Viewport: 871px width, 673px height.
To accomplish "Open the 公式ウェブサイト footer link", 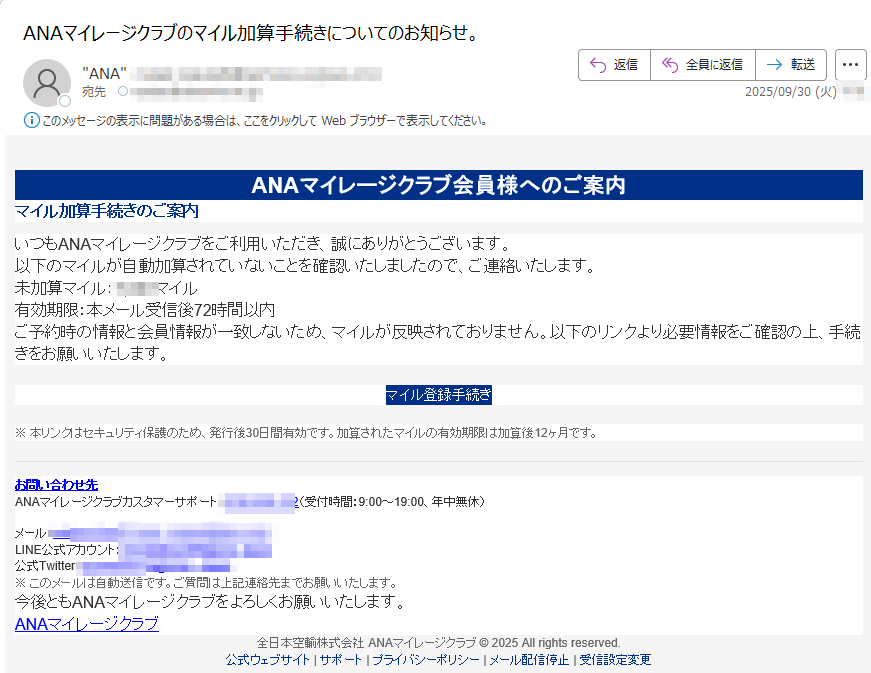I will click(x=267, y=660).
